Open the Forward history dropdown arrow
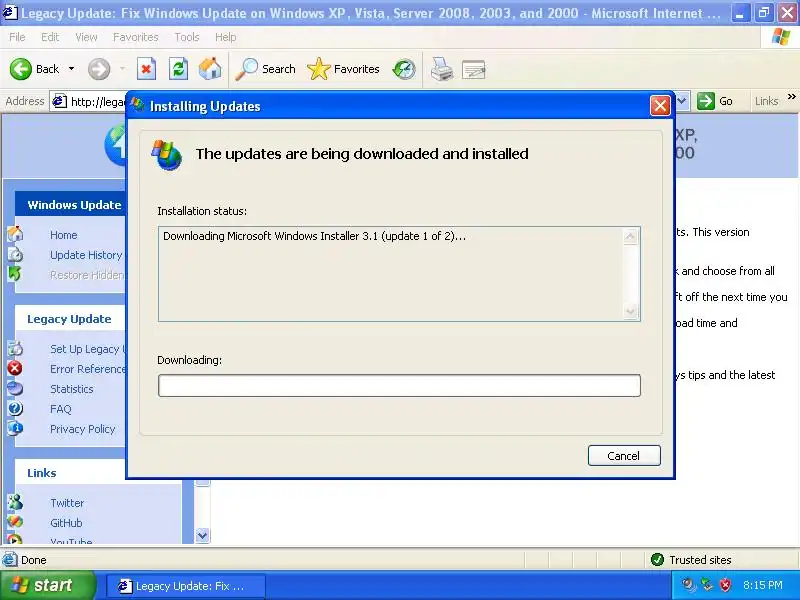Image resolution: width=800 pixels, height=600 pixels. (122, 68)
